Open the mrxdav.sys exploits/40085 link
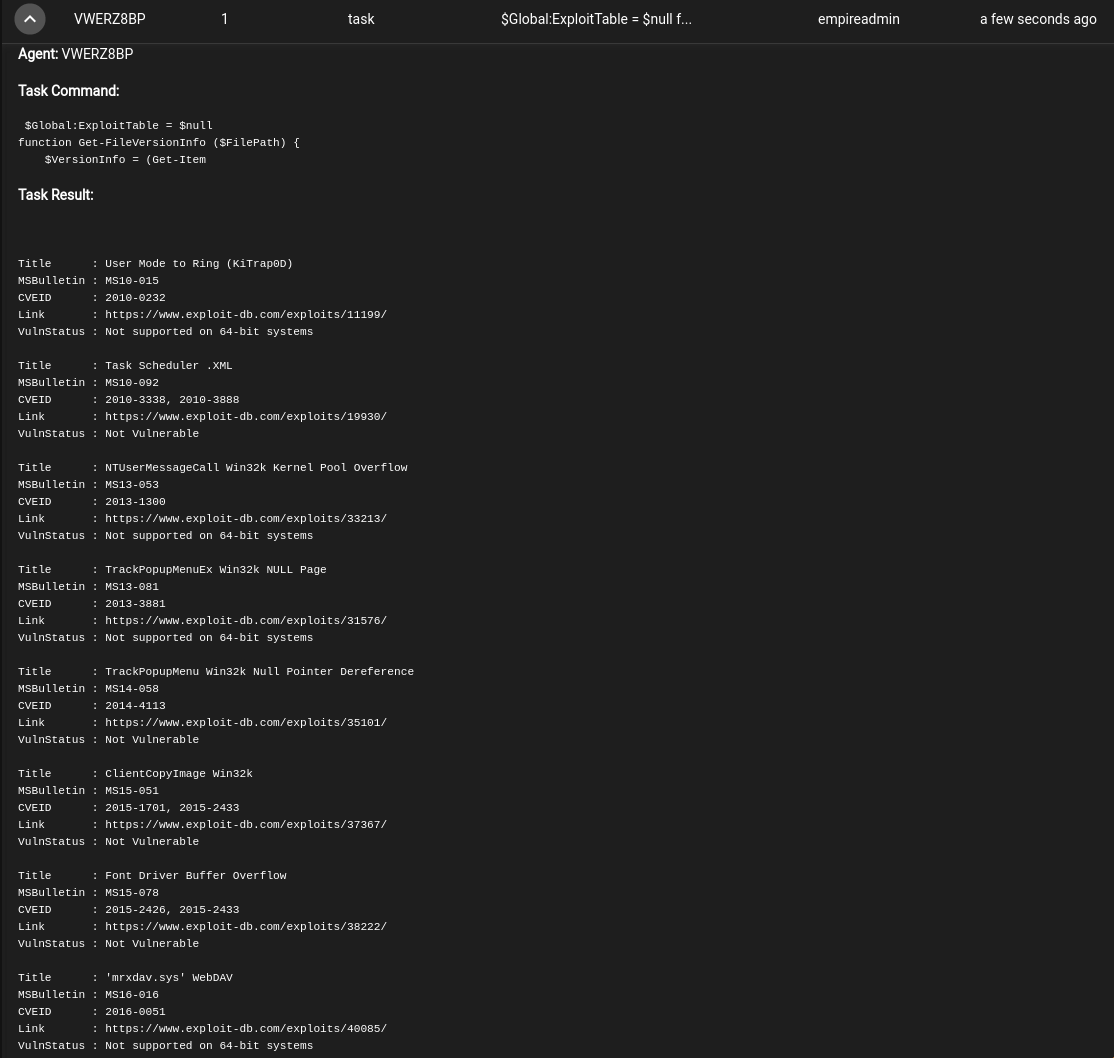Viewport: 1114px width, 1058px height. click(x=245, y=1029)
